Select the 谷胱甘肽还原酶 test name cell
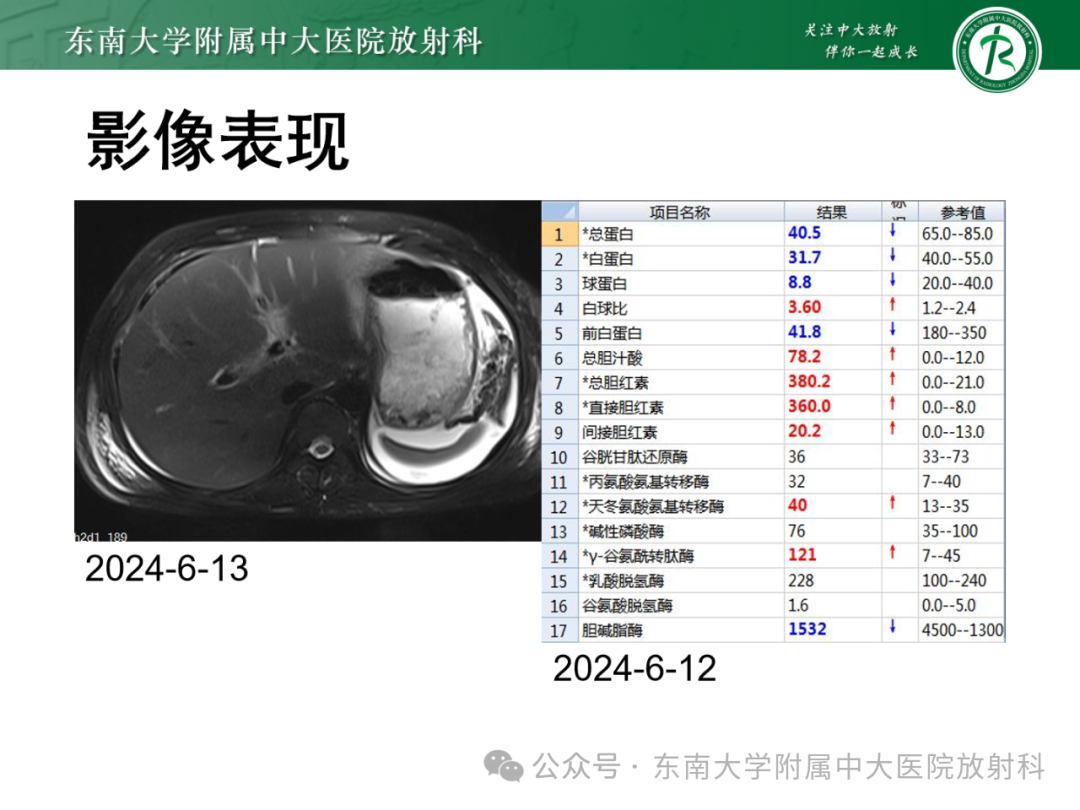This screenshot has height=810, width=1080. point(681,457)
